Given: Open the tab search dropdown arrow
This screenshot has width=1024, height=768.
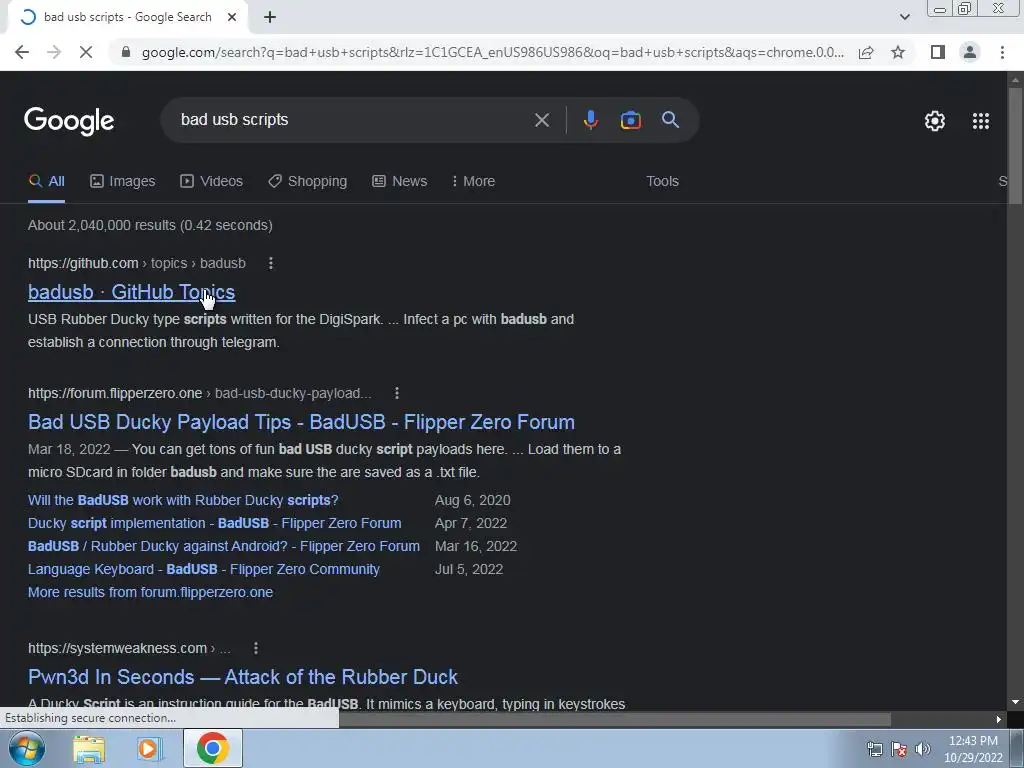Looking at the screenshot, I should coord(904,17).
